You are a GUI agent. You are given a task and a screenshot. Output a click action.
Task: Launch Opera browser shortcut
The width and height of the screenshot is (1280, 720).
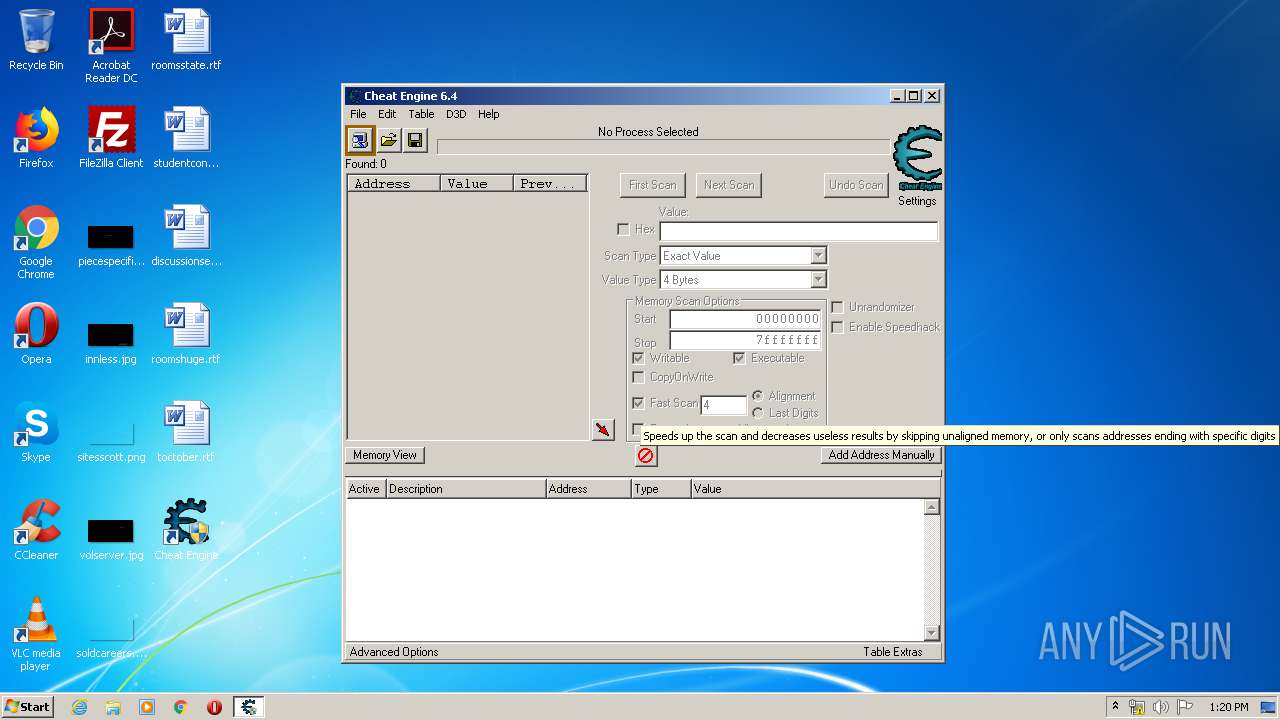pyautogui.click(x=36, y=334)
